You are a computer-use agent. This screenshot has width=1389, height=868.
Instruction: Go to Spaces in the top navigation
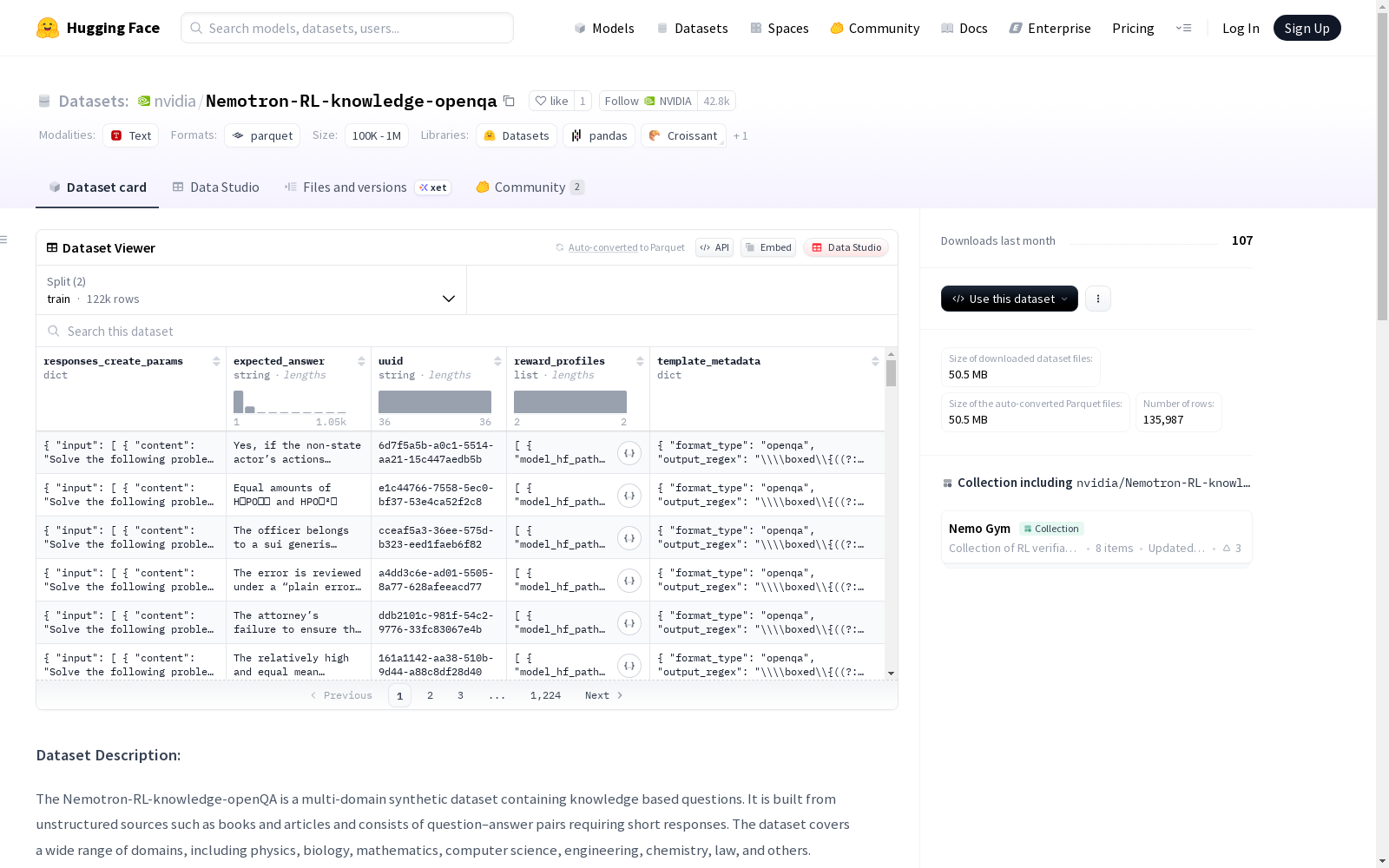click(x=780, y=28)
